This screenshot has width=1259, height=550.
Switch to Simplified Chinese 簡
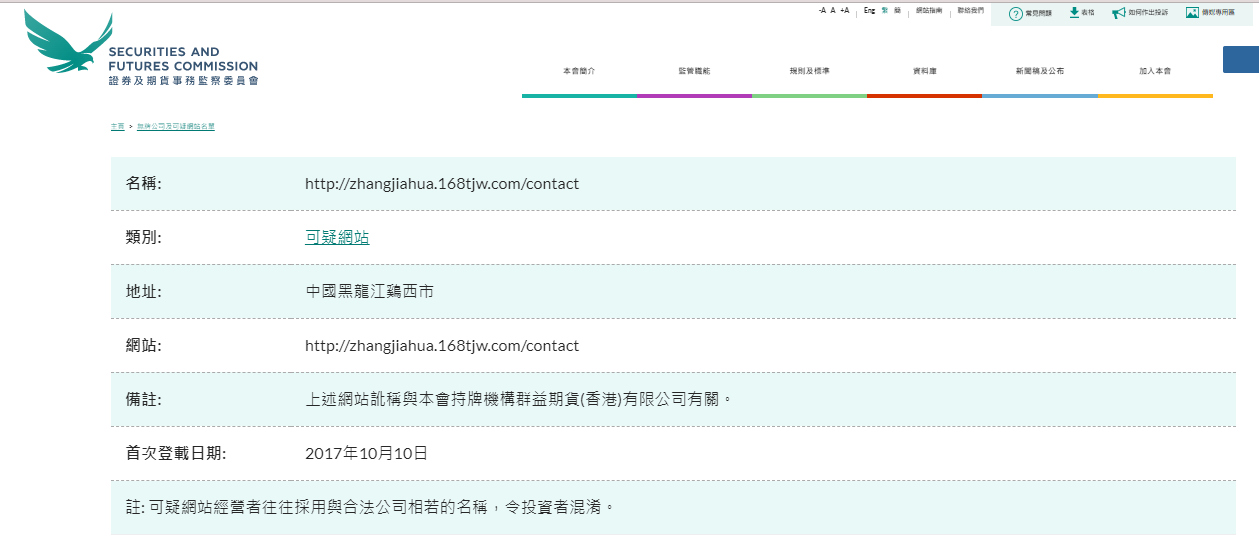897,10
